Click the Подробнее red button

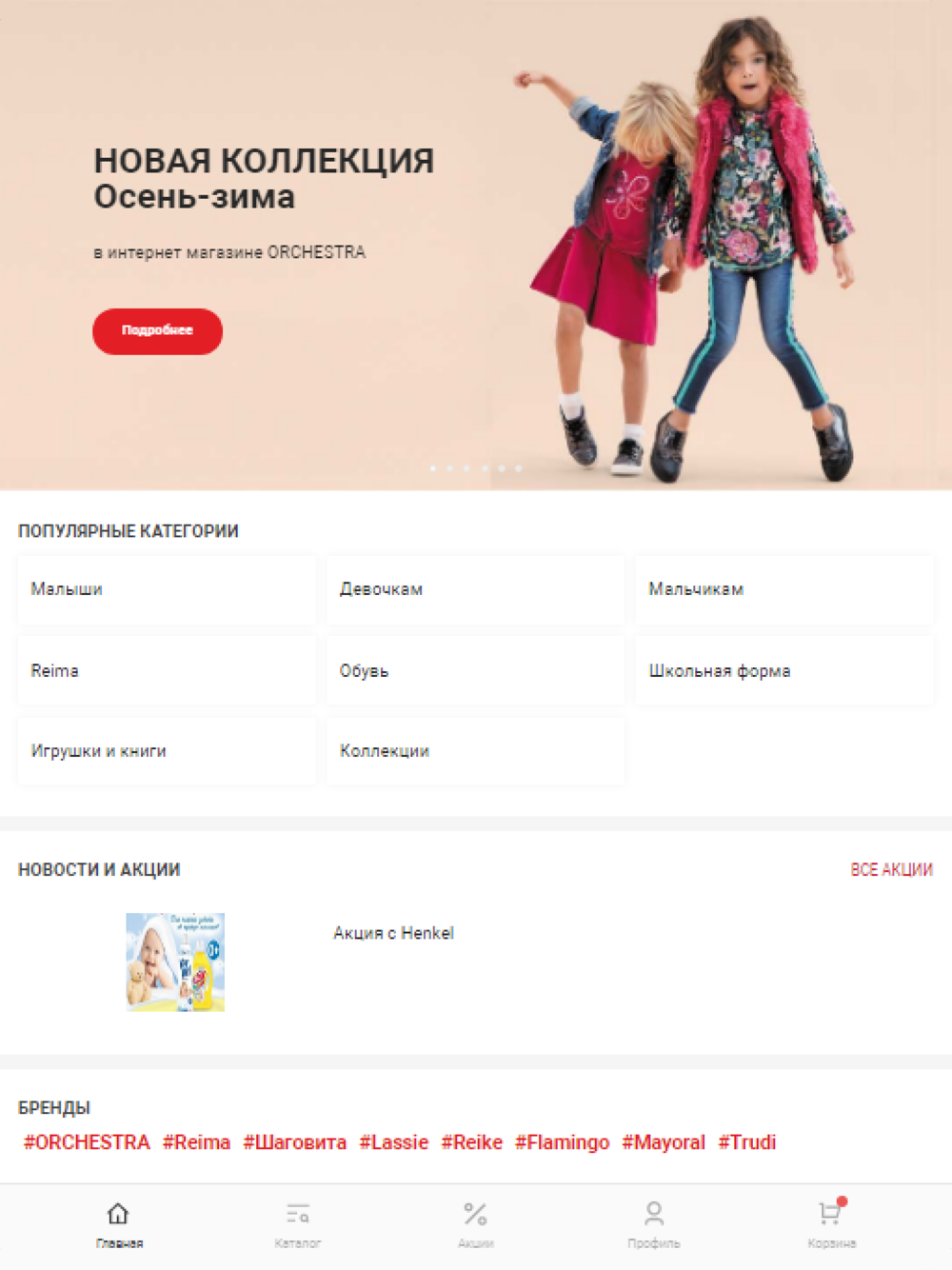click(157, 331)
